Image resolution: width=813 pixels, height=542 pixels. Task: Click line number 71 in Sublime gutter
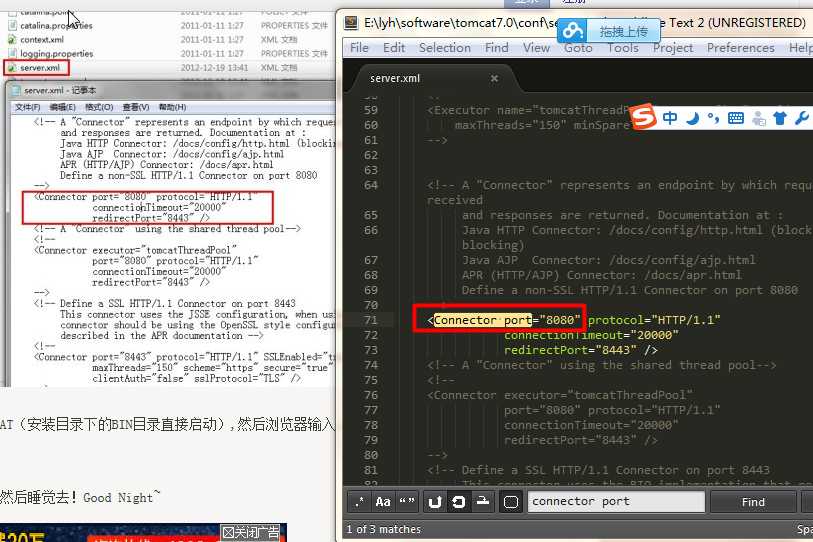pyautogui.click(x=371, y=320)
